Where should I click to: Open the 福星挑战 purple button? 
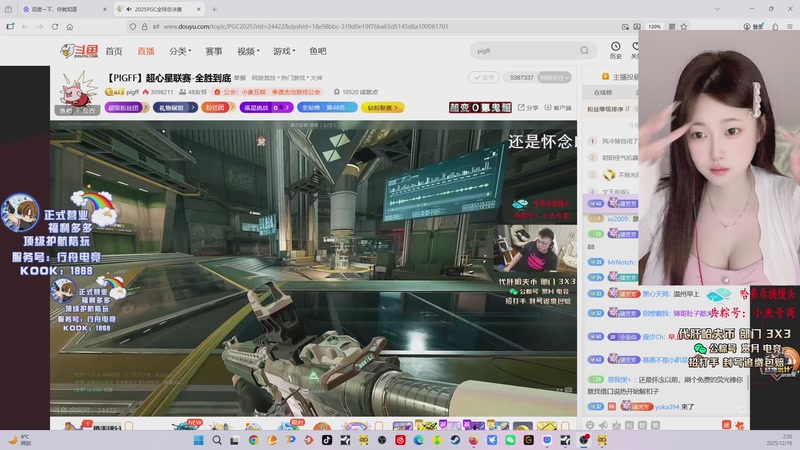266,108
